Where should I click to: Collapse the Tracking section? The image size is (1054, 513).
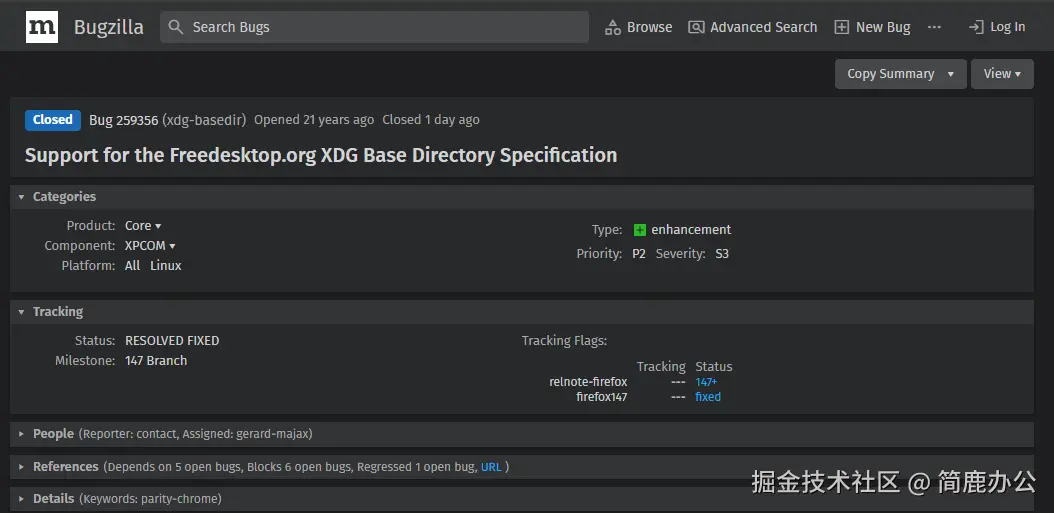point(21,312)
